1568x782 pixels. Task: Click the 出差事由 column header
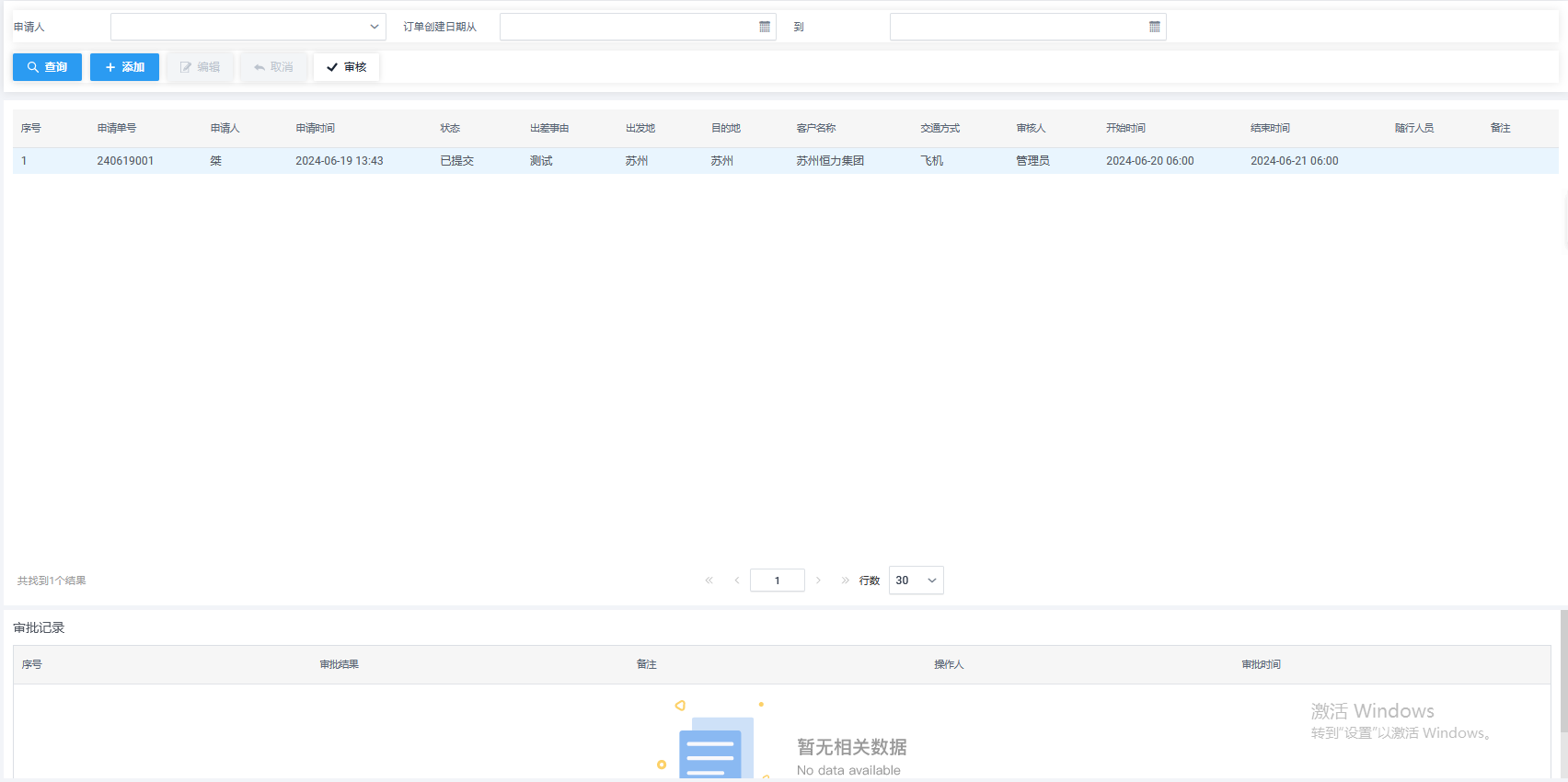[x=549, y=128]
